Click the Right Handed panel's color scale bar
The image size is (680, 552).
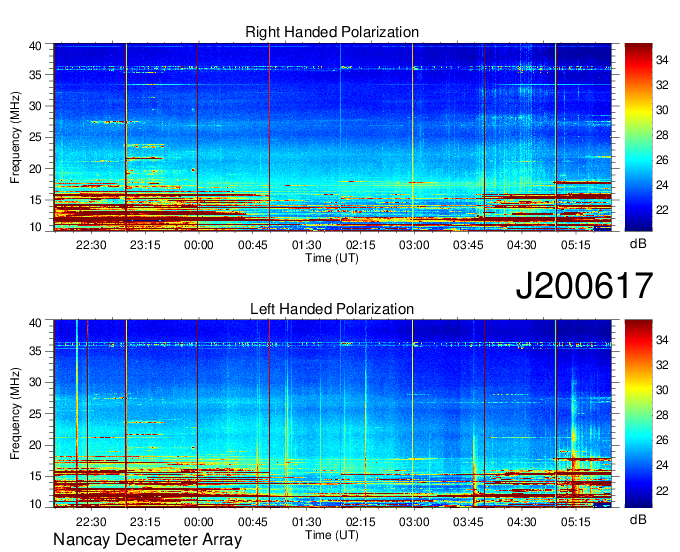pyautogui.click(x=638, y=137)
